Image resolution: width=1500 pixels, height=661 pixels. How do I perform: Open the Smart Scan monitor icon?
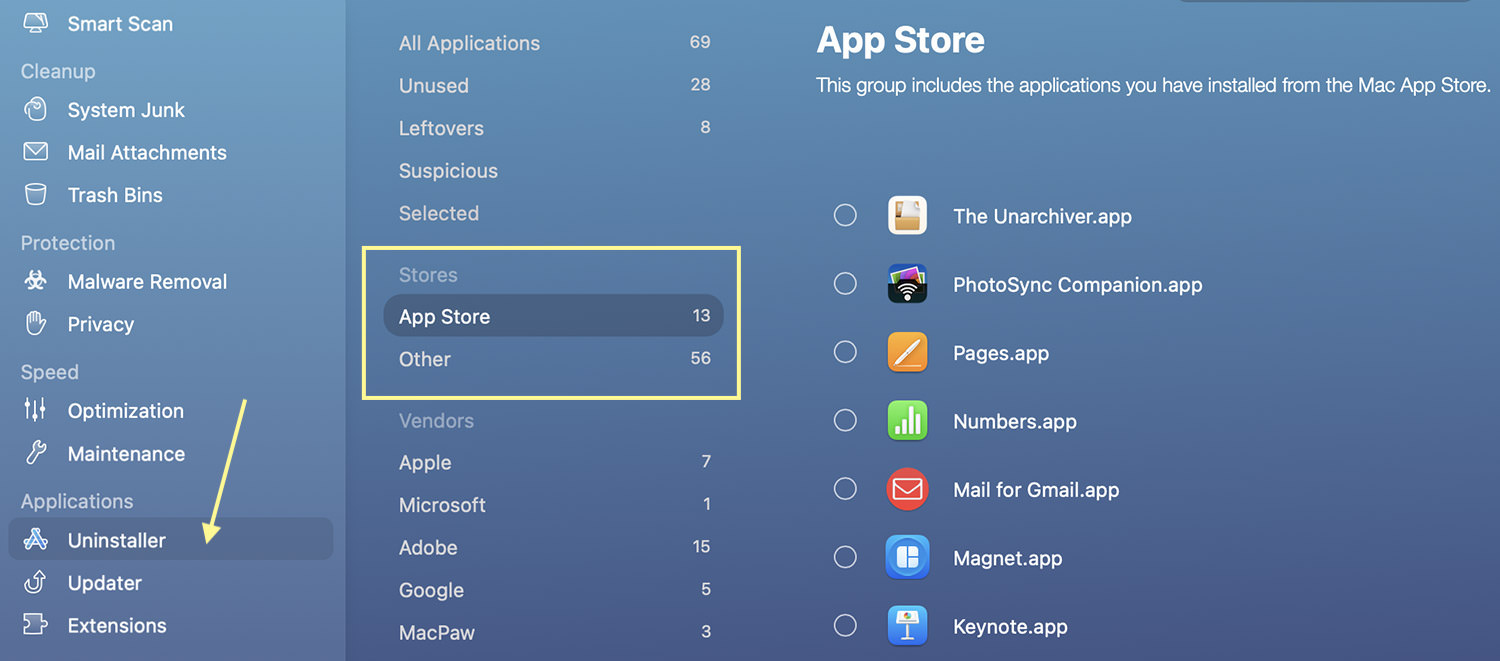click(x=36, y=24)
